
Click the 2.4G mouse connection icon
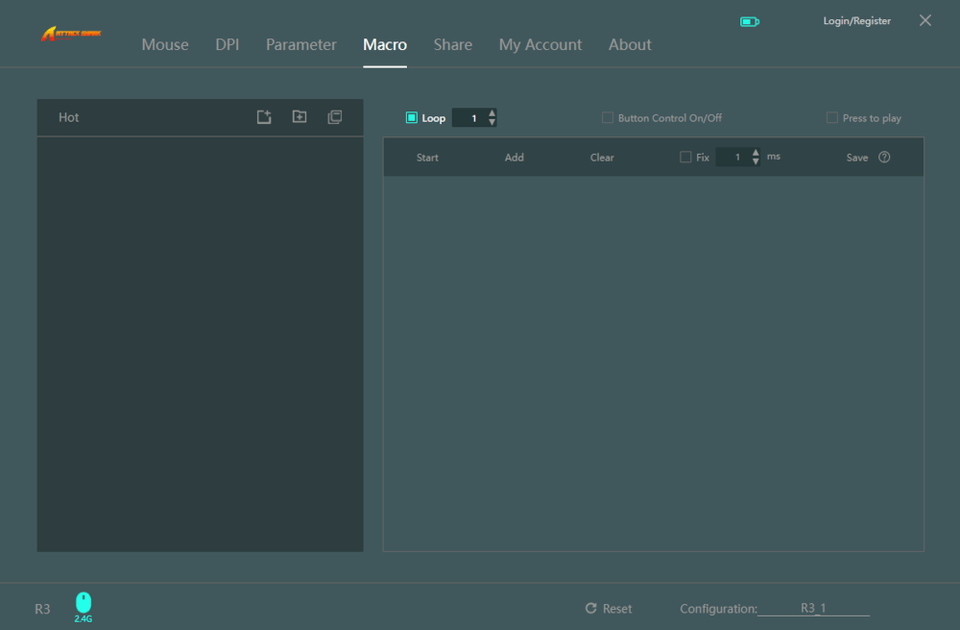pyautogui.click(x=83, y=603)
